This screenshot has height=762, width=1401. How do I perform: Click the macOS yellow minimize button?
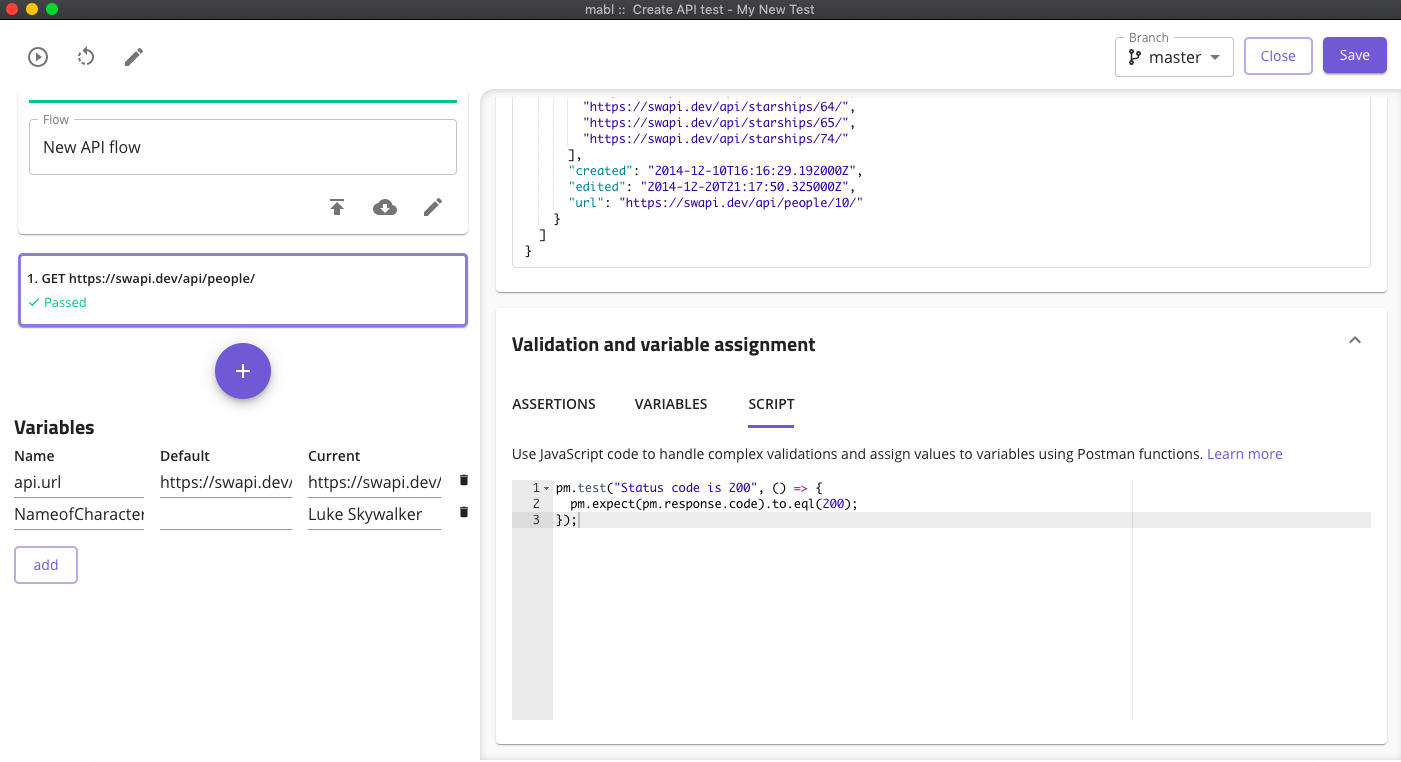[x=32, y=9]
